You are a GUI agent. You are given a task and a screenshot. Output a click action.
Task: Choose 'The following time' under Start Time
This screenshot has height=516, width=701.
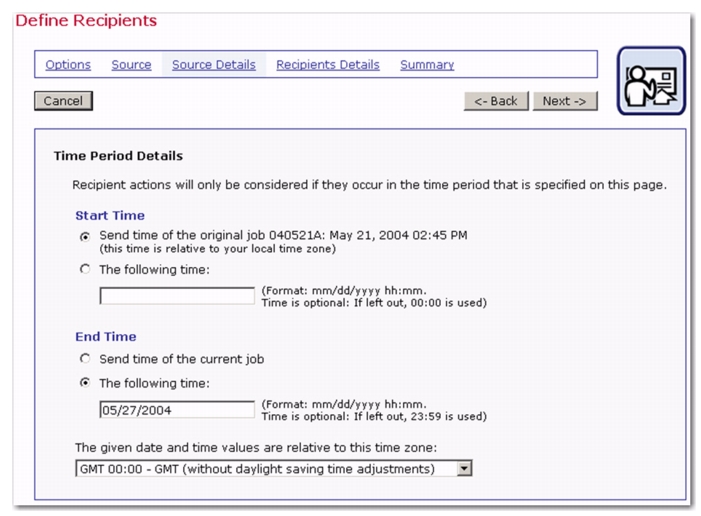(x=84, y=269)
